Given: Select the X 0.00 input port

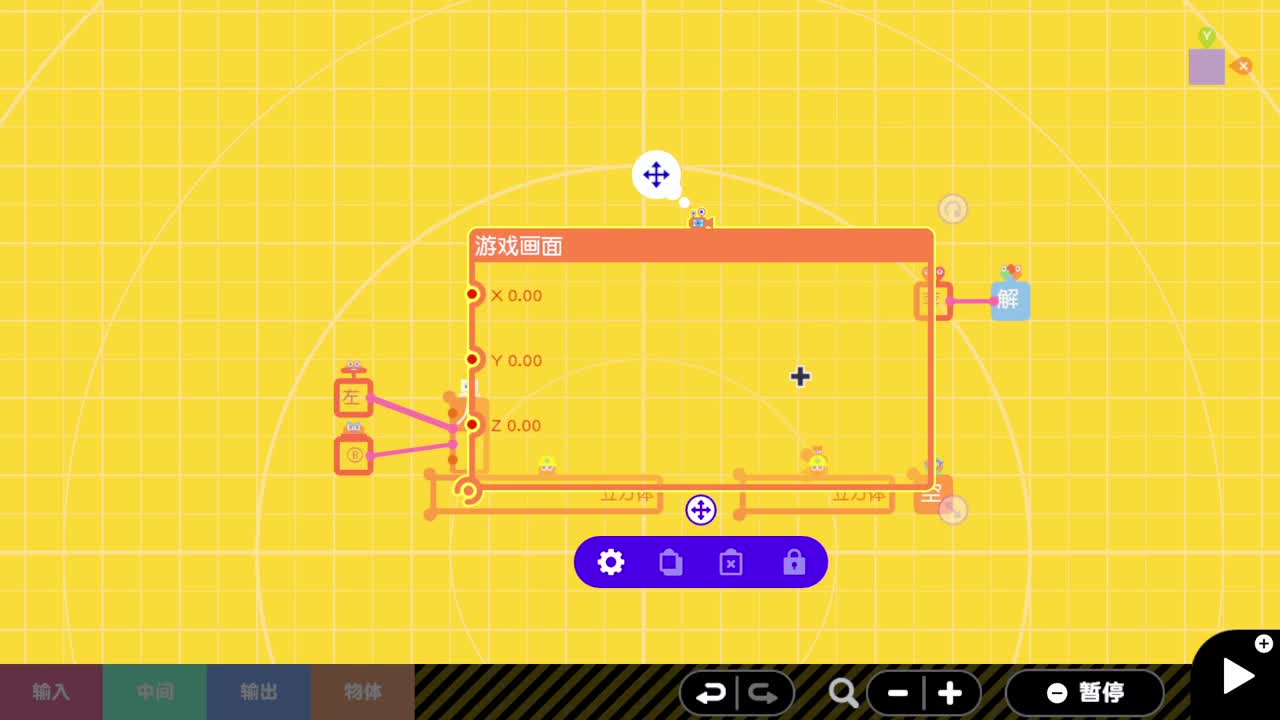Looking at the screenshot, I should pyautogui.click(x=473, y=294).
